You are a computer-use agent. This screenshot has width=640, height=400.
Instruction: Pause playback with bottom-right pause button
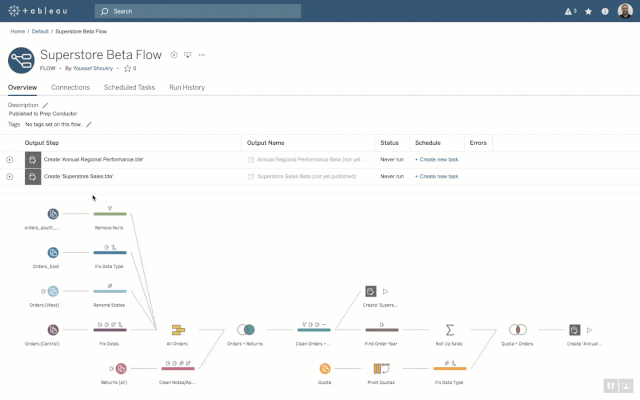(x=611, y=385)
